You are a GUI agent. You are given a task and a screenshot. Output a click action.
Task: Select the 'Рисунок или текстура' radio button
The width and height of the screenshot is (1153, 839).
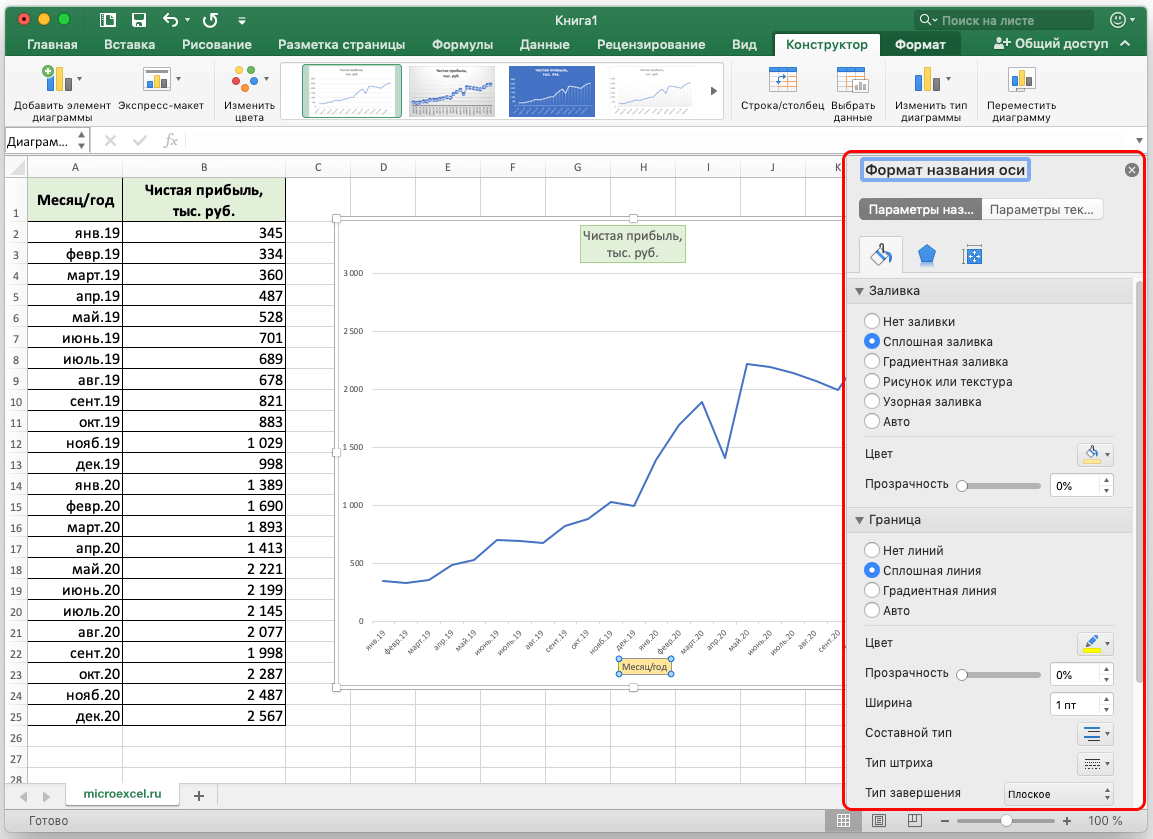point(871,381)
